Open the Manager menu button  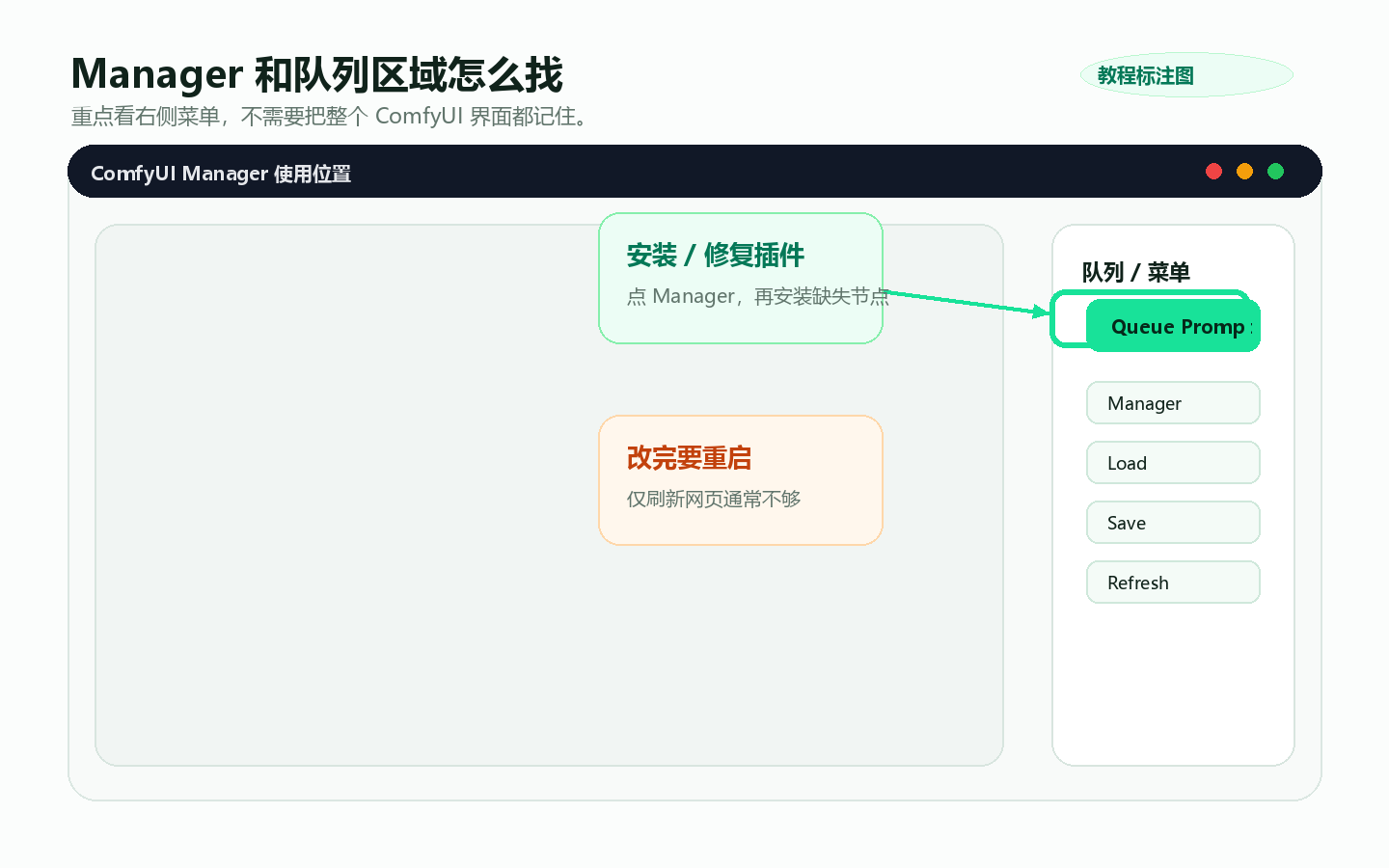(1173, 403)
